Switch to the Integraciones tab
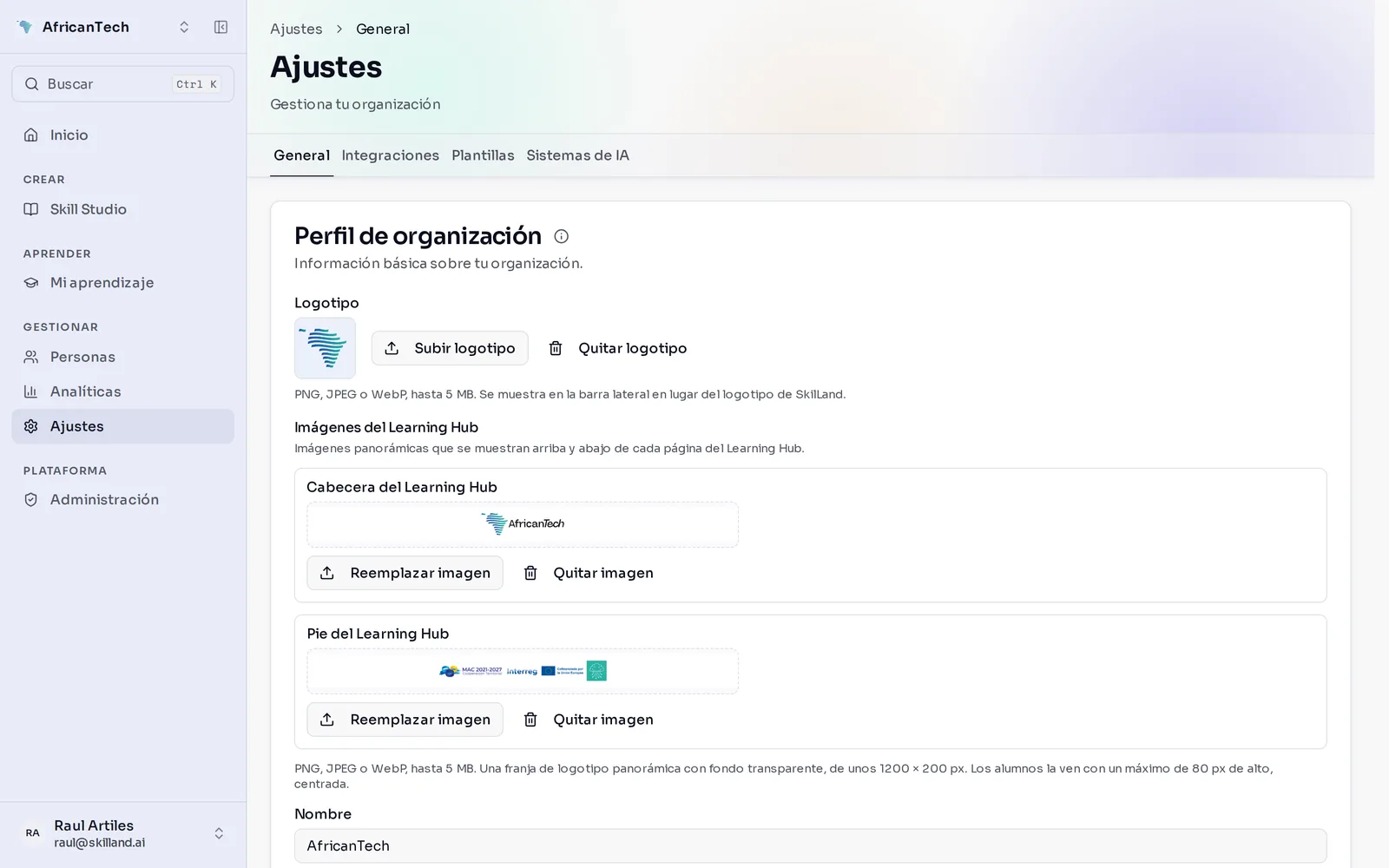This screenshot has width=1389, height=868. click(390, 155)
